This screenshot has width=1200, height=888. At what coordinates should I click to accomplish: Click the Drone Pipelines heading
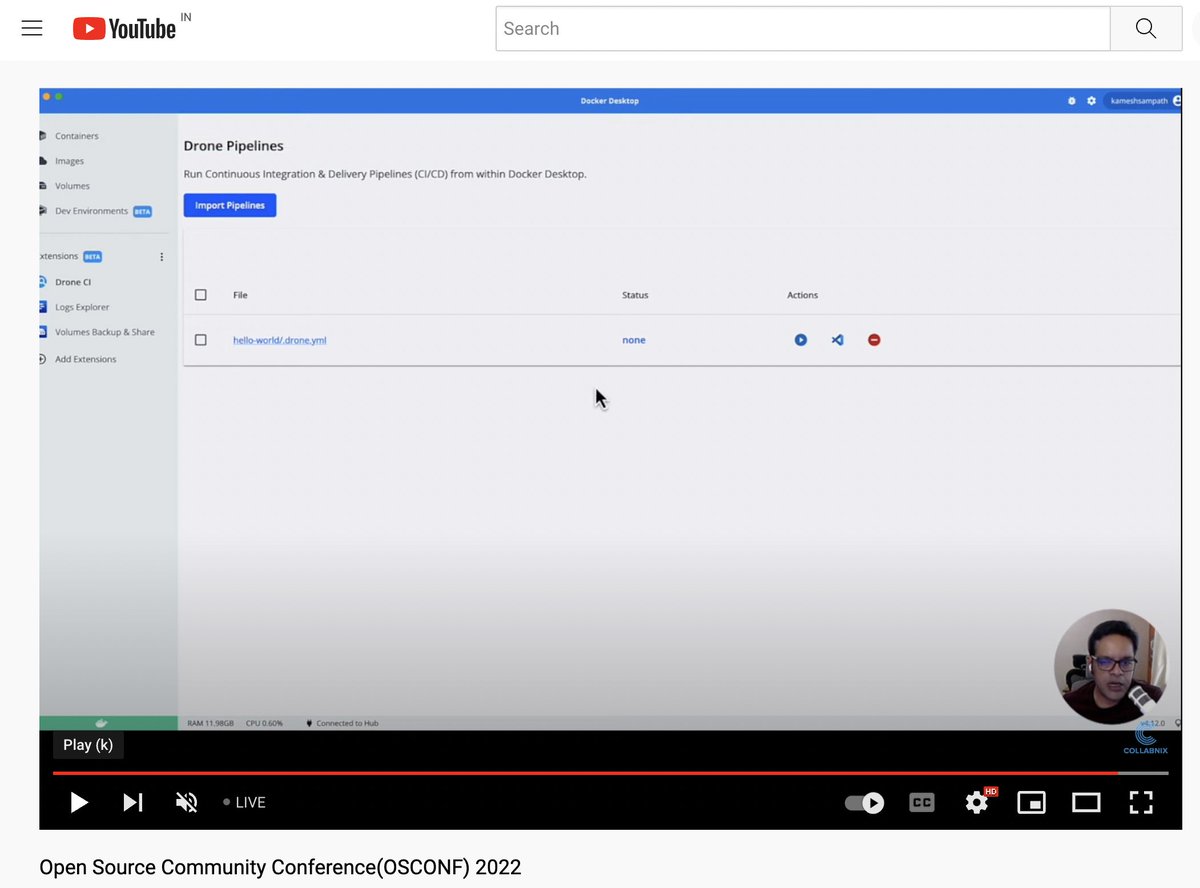pyautogui.click(x=234, y=146)
